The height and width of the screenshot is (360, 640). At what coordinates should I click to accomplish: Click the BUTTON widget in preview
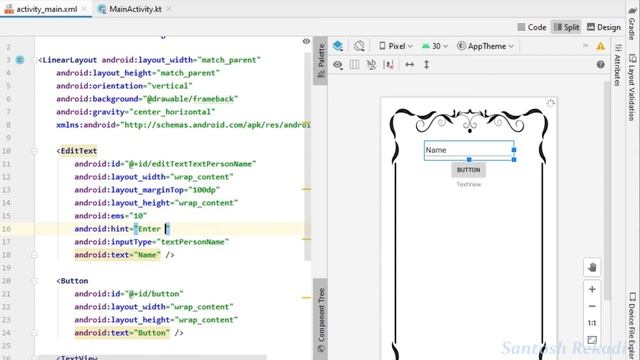tap(468, 170)
